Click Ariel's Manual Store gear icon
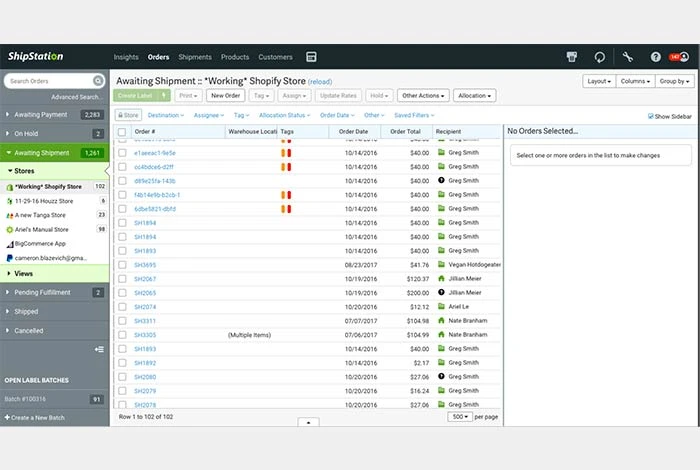 pos(9,230)
